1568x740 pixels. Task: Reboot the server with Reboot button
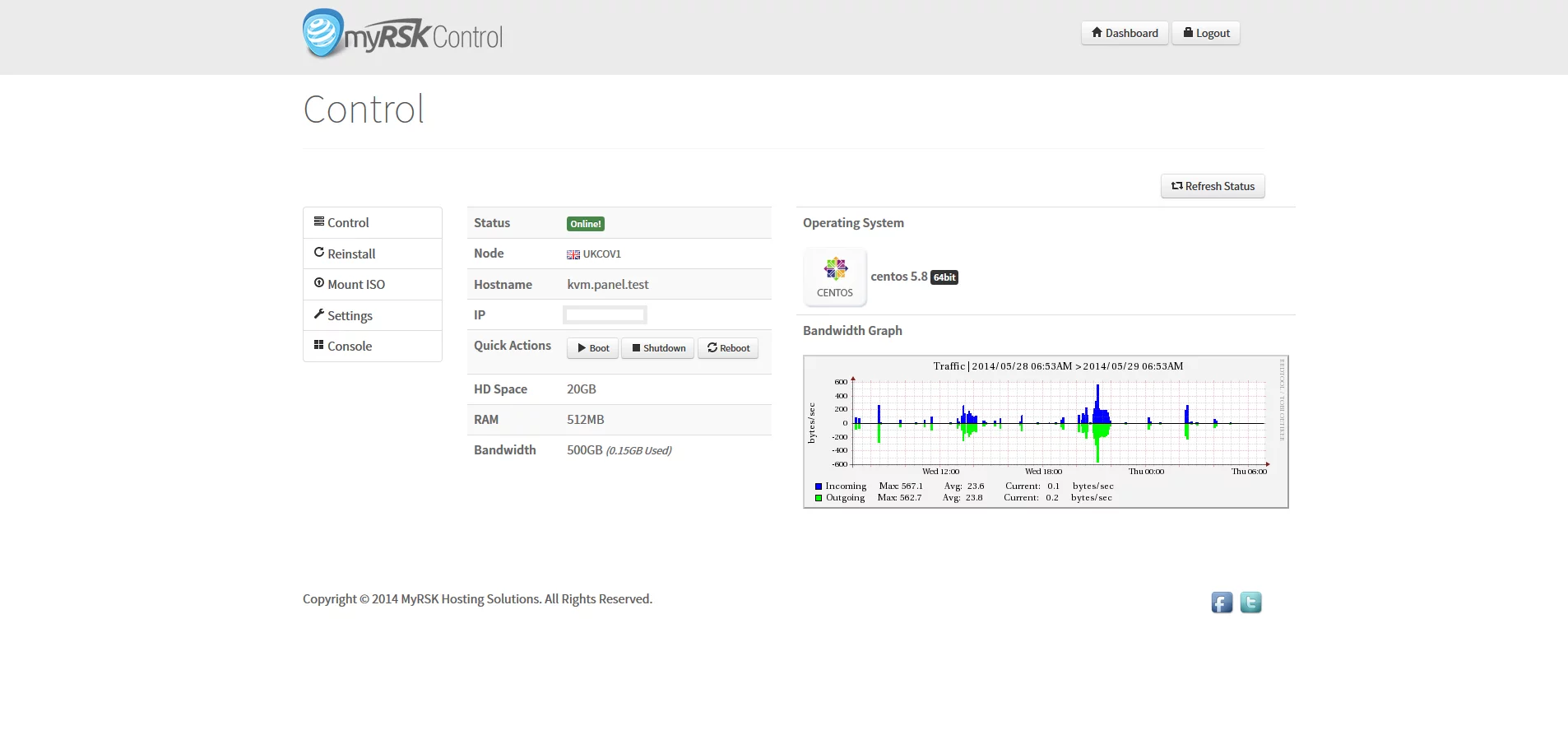(728, 348)
